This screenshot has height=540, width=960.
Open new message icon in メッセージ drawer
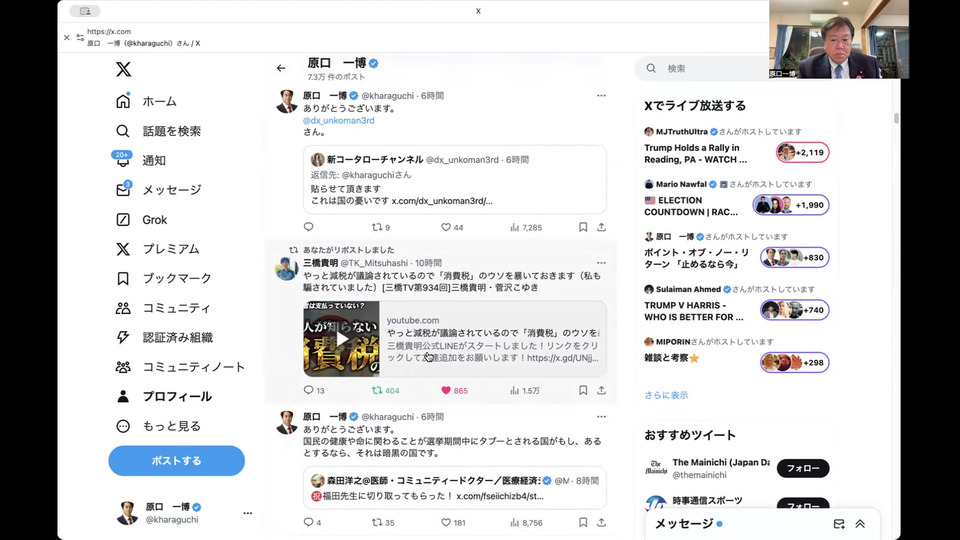tap(839, 523)
